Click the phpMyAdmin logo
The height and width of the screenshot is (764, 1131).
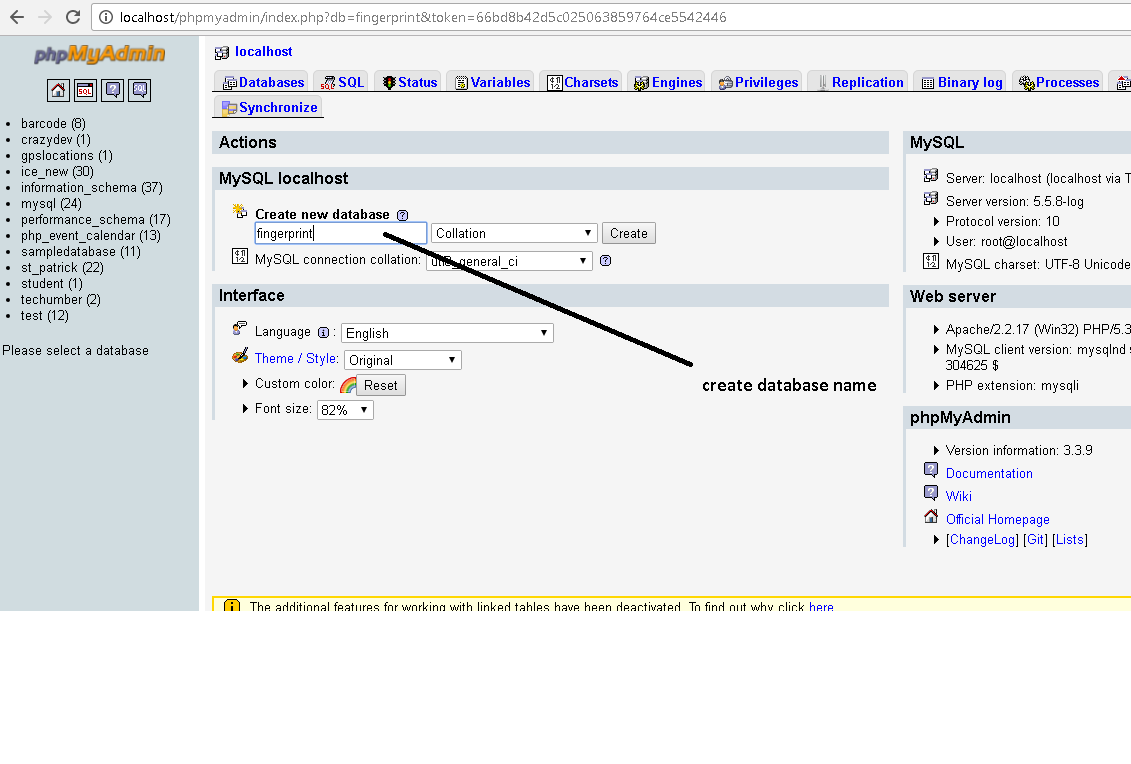[x=100, y=54]
